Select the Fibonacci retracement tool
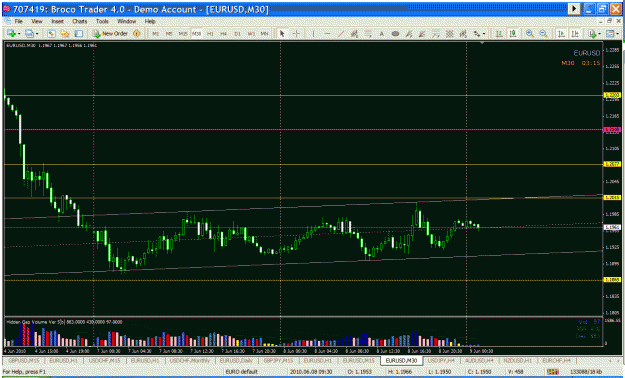This screenshot has height=378, width=625. [x=368, y=34]
